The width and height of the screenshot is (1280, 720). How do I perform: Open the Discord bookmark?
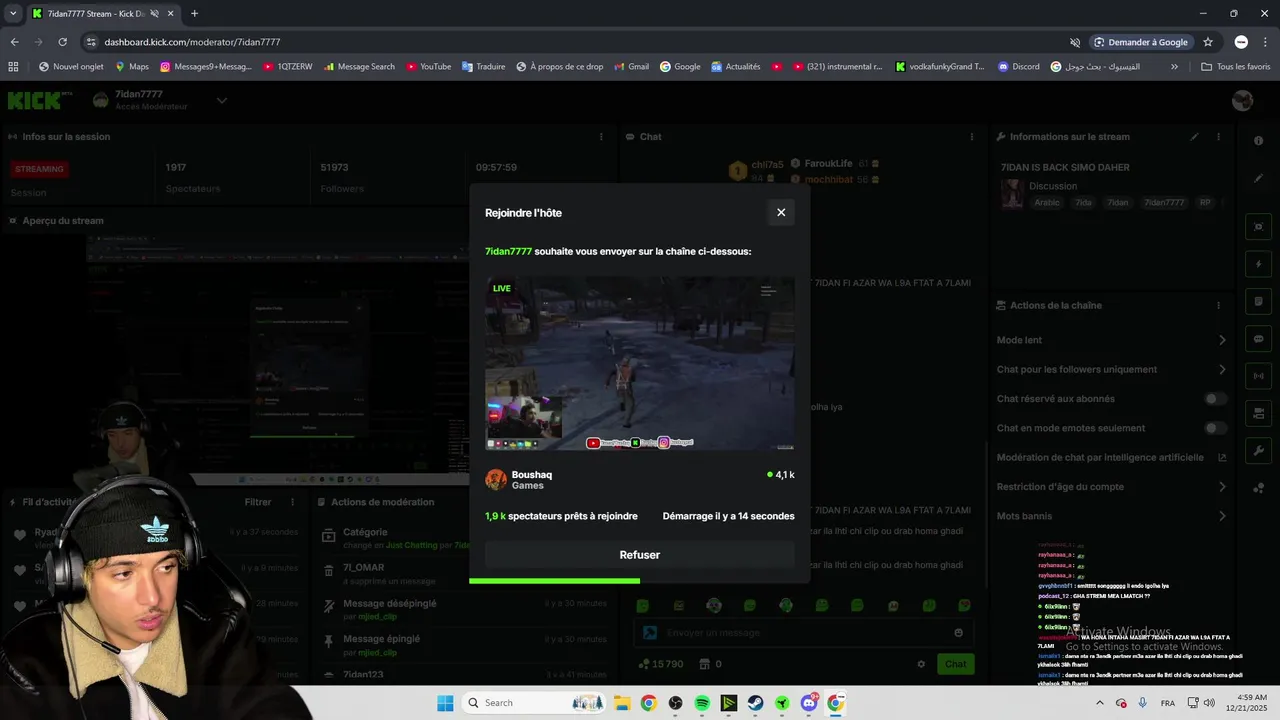point(1019,67)
